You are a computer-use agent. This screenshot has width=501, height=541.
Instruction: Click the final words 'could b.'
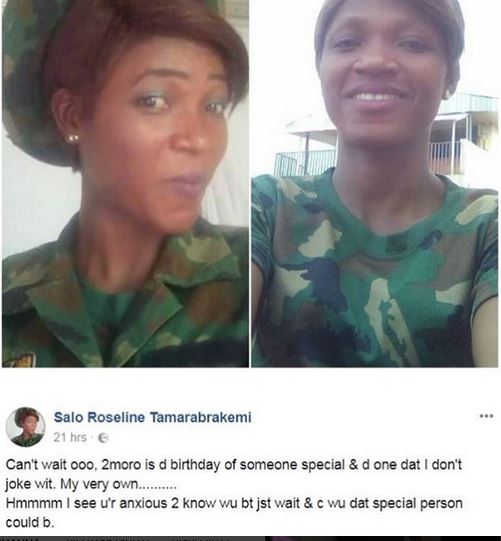30,523
